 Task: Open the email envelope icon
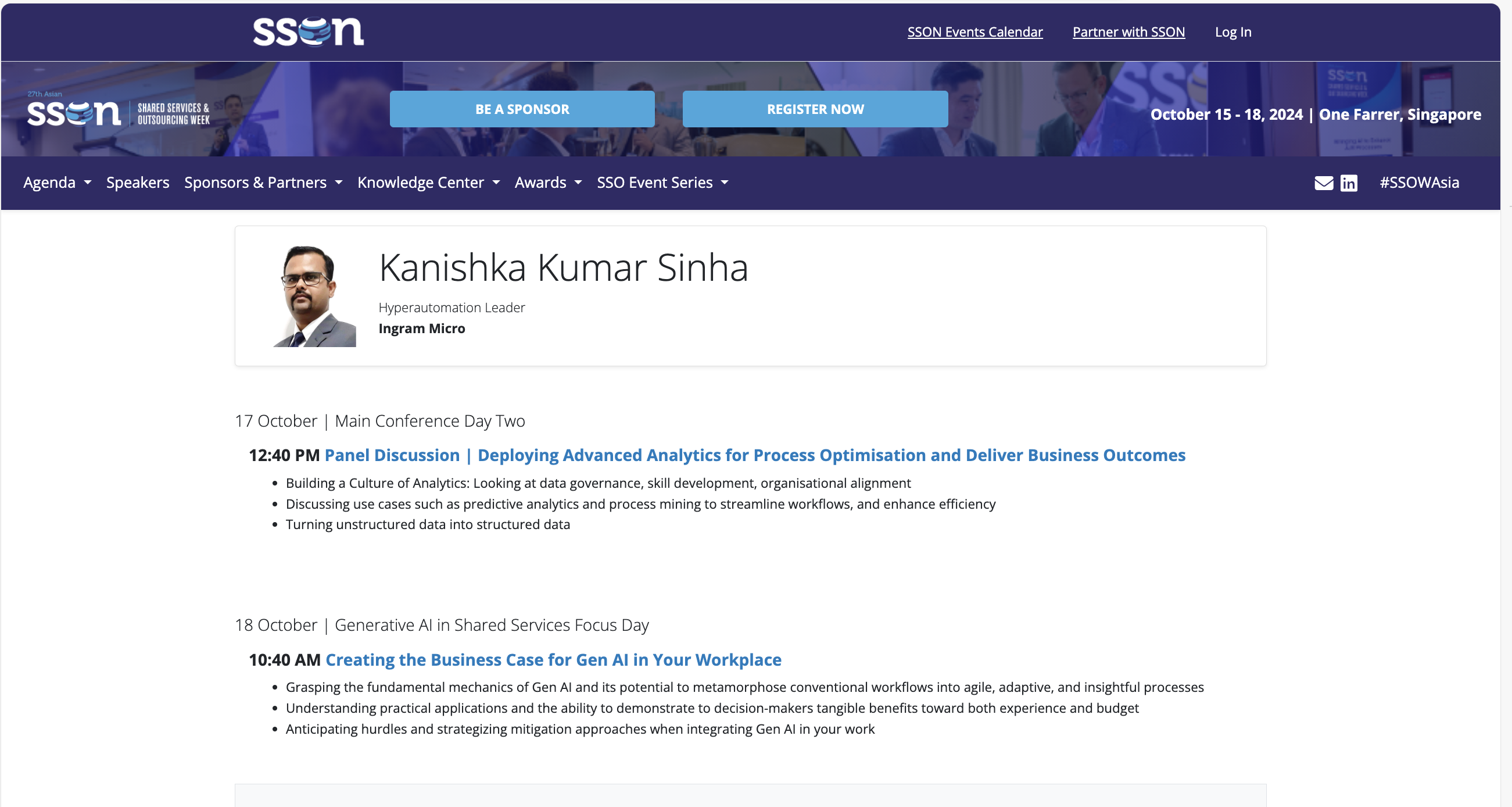[x=1324, y=183]
